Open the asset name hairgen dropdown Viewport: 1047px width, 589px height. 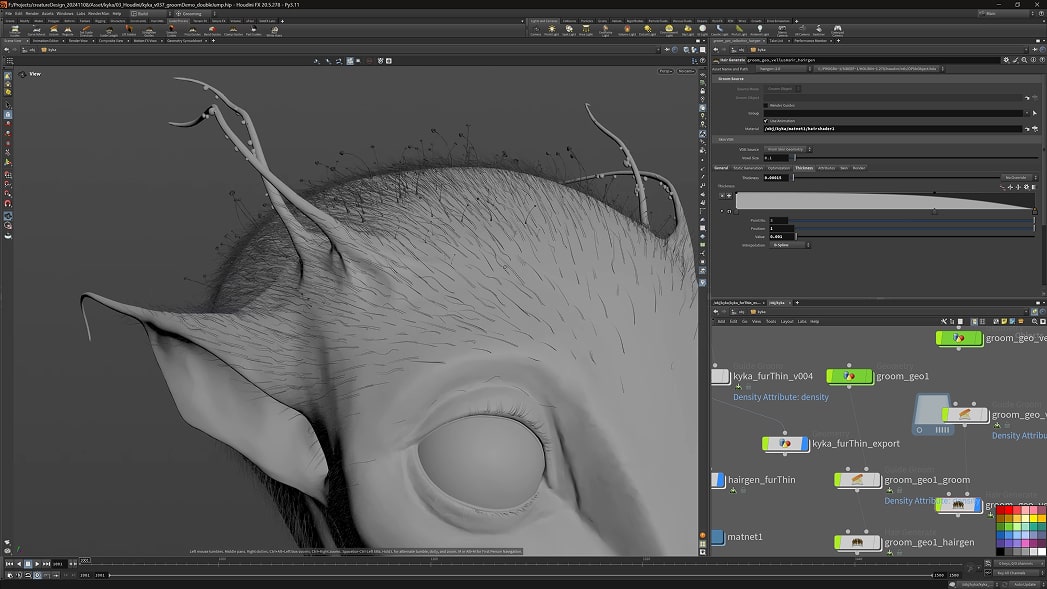click(783, 69)
